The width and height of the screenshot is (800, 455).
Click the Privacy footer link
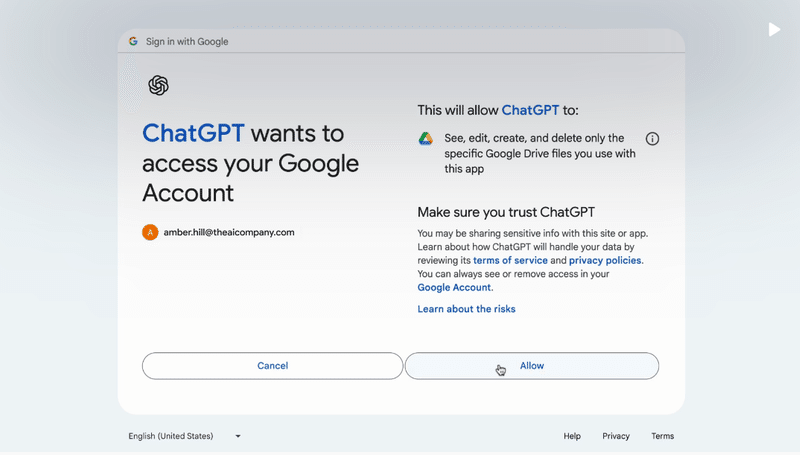(616, 436)
